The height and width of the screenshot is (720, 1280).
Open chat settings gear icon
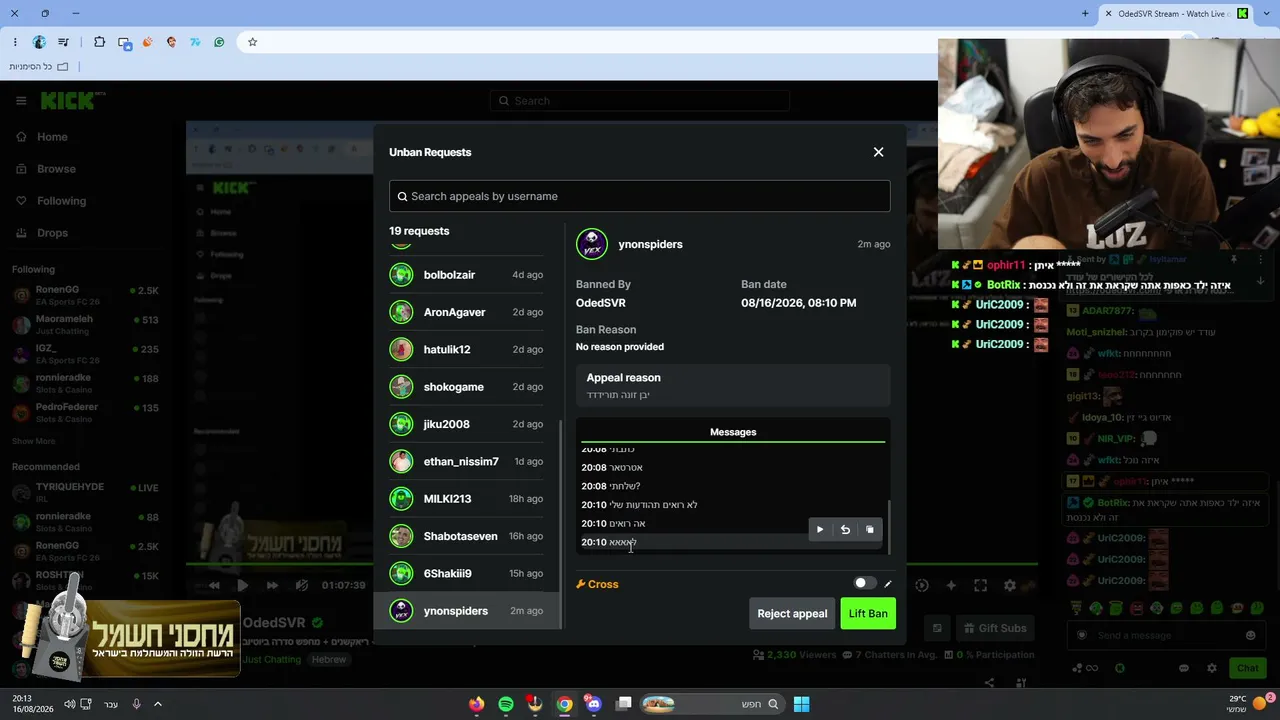(x=1211, y=668)
